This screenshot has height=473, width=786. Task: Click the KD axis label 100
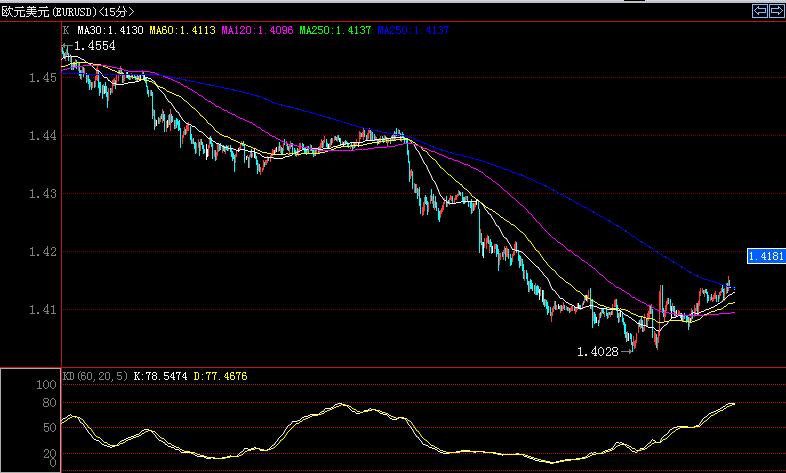pyautogui.click(x=47, y=385)
